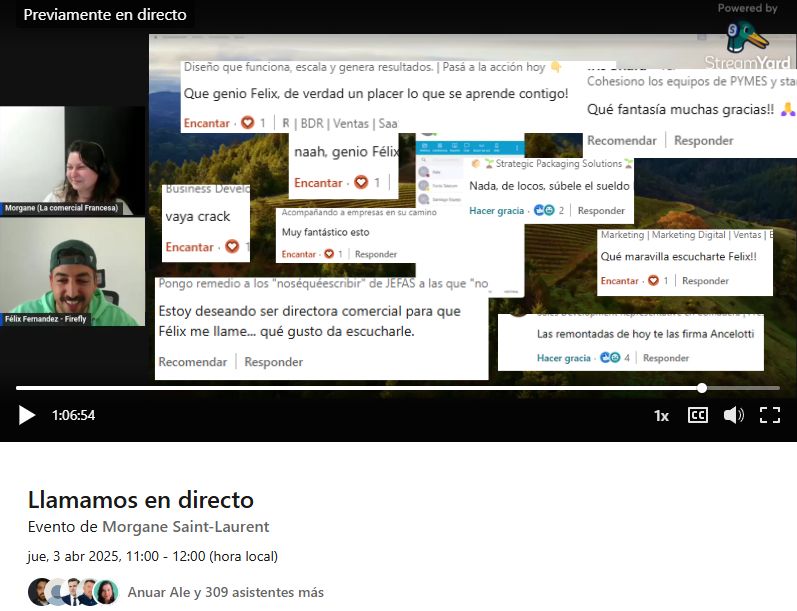
Task: Click 'Responder' under 'Estoy deseando ser directora'
Action: [x=273, y=362]
